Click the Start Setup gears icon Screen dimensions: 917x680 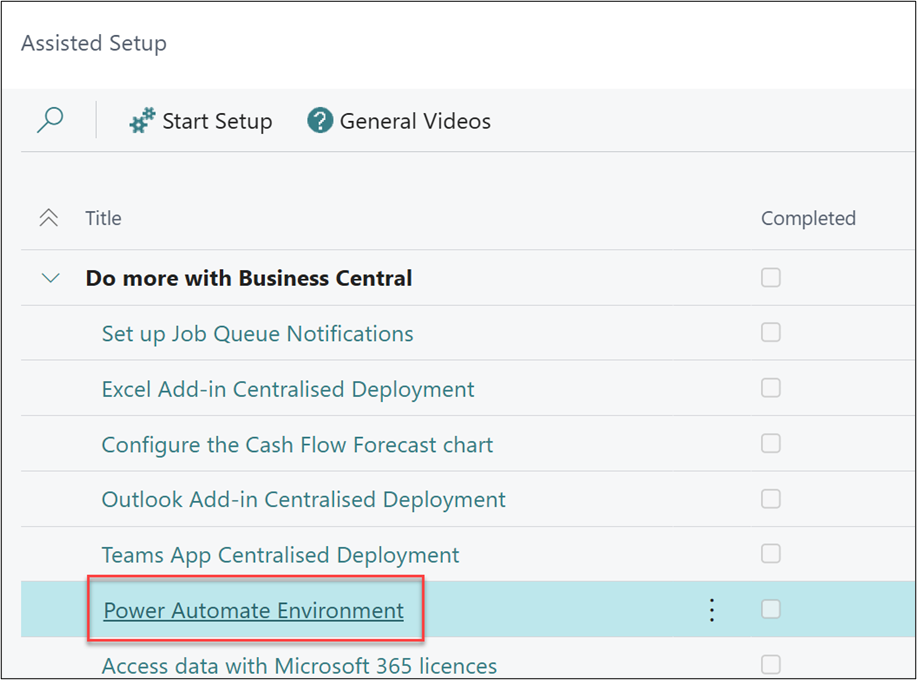[x=143, y=121]
